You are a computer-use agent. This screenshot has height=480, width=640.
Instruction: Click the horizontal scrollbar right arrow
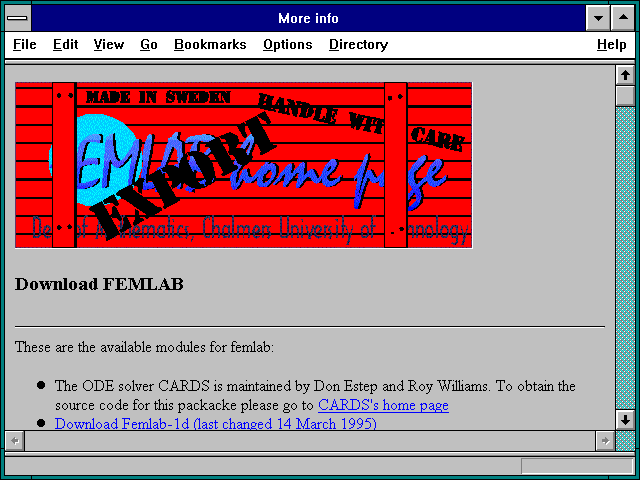[x=605, y=441]
